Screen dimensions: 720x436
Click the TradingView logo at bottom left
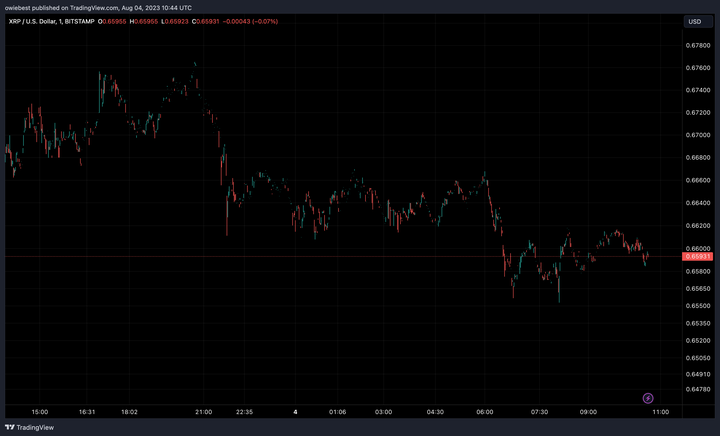29,427
